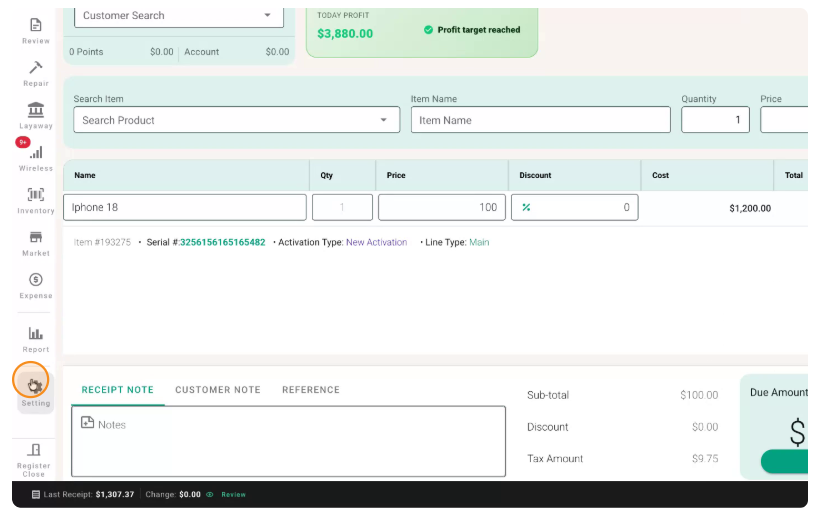Click the Quantity input field

[x=715, y=120]
